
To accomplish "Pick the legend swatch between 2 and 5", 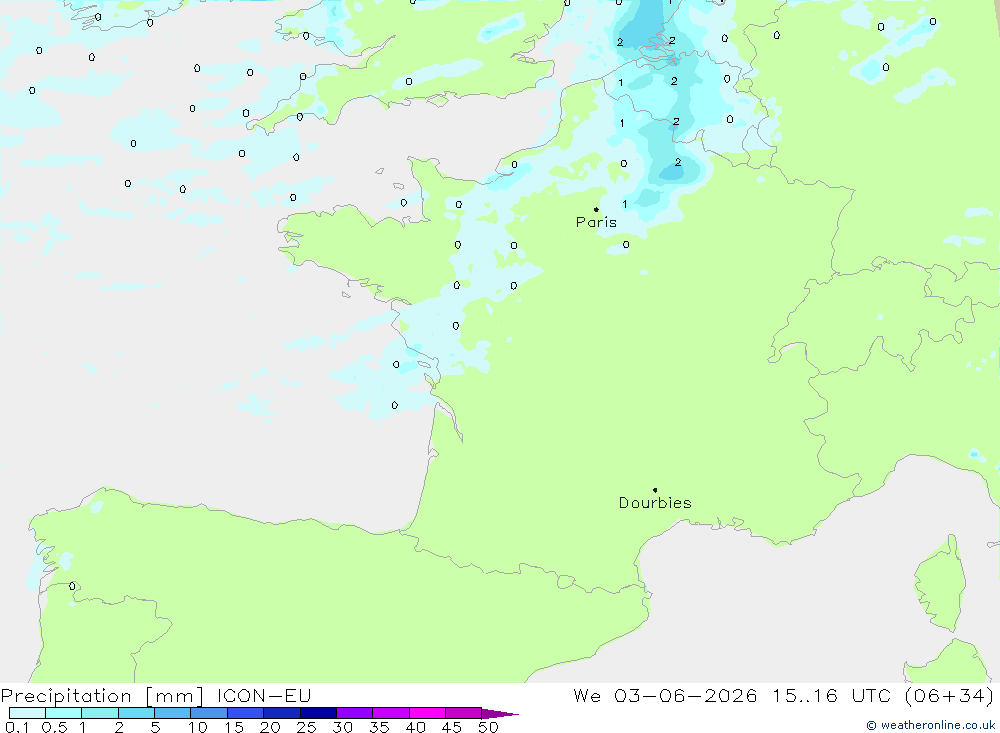I will pos(136,713).
